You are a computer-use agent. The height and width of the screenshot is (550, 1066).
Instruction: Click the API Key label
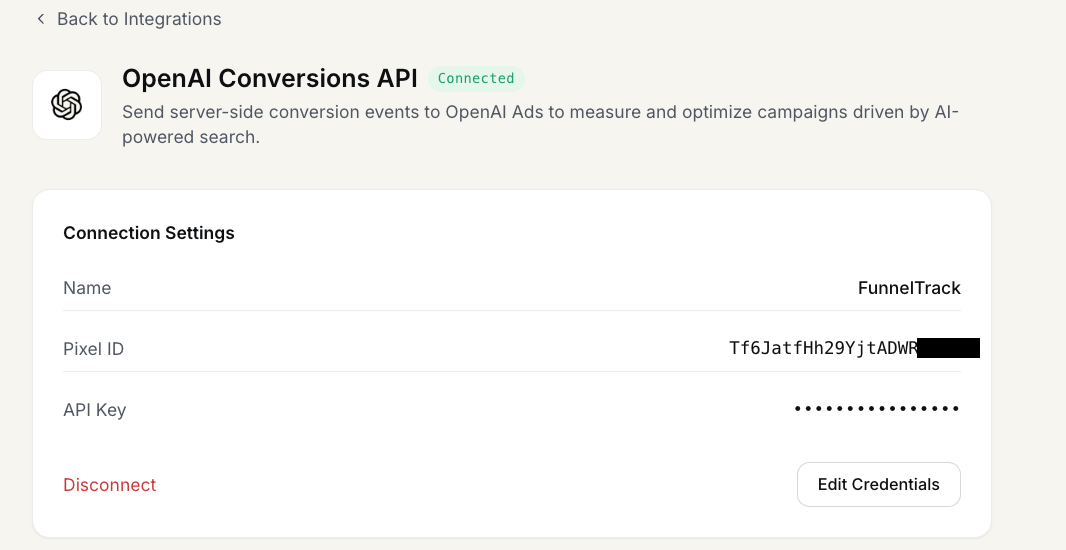[94, 410]
